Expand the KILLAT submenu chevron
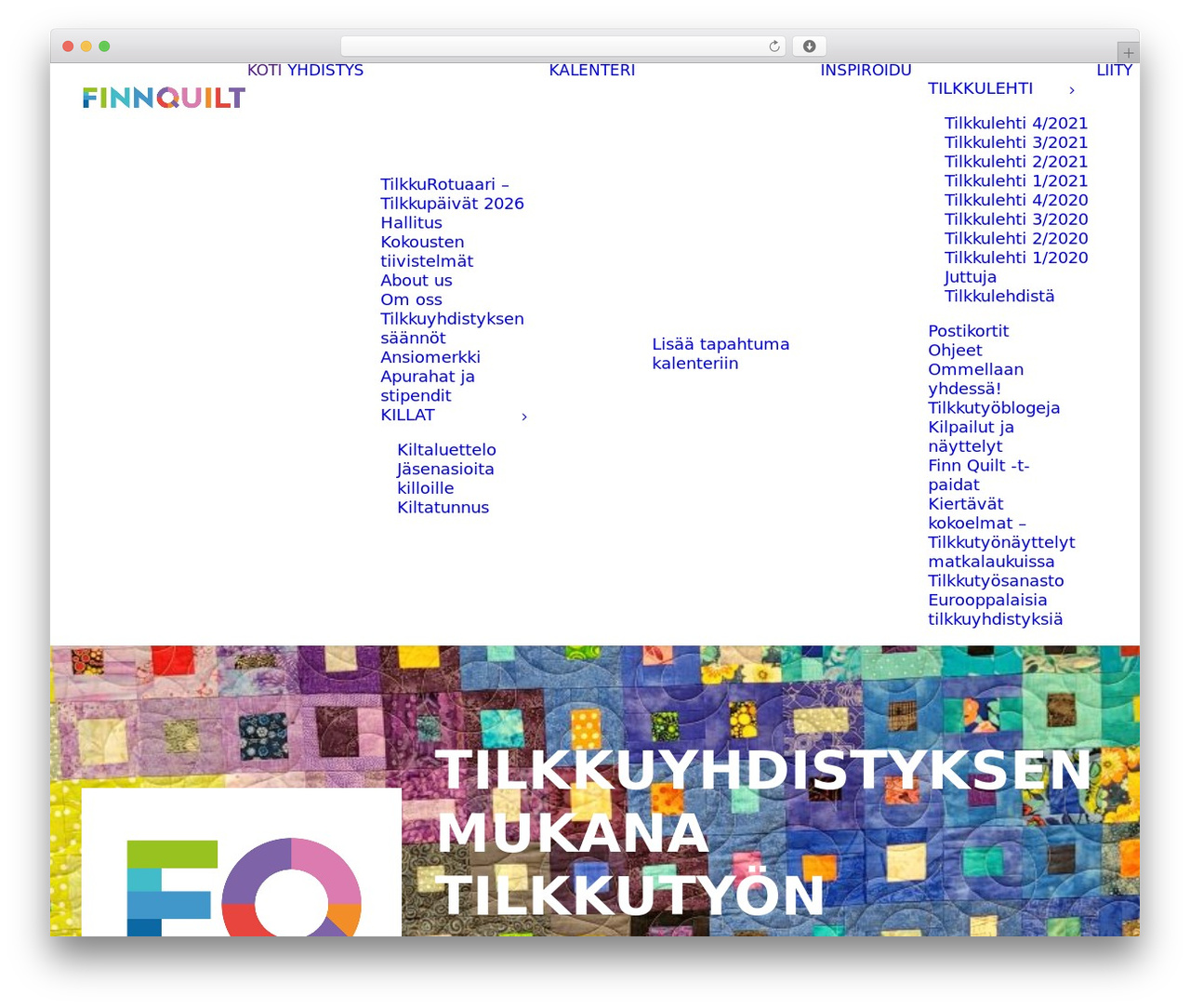 pos(524,417)
